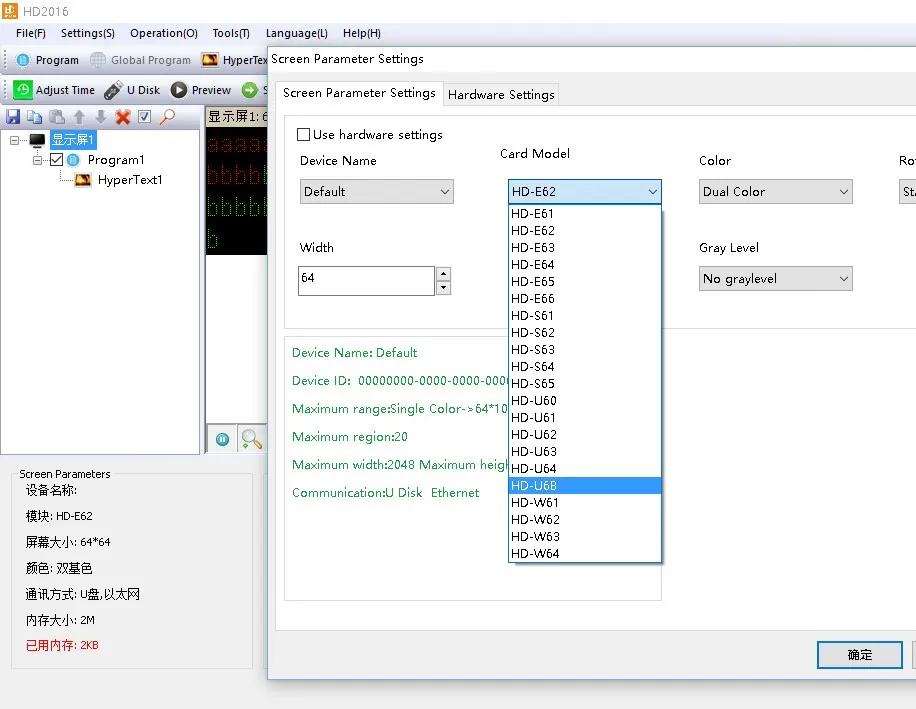This screenshot has height=709, width=916.
Task: Switch to Screen Parameter Settings tab
Action: [359, 93]
